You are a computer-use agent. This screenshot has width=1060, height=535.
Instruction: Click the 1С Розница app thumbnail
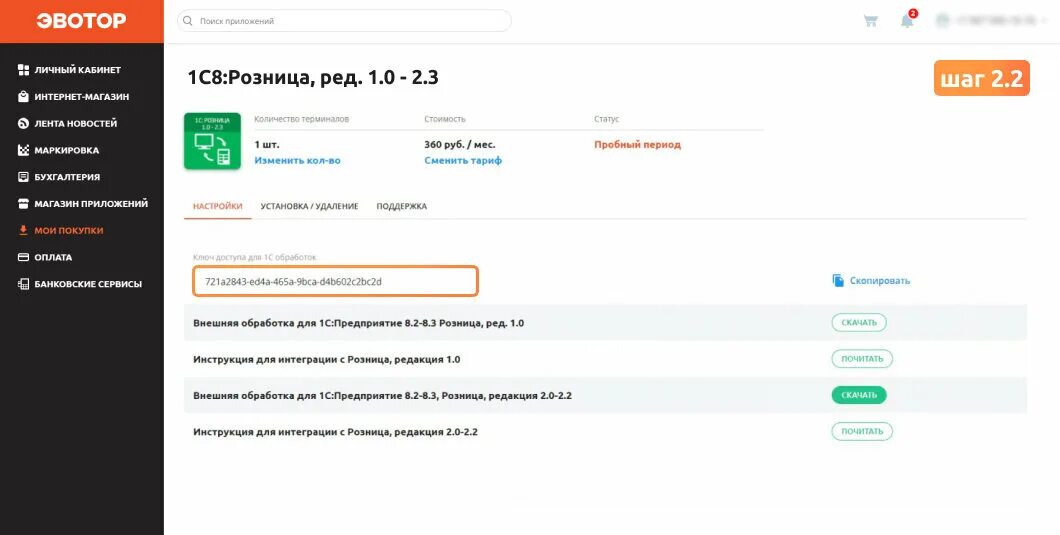[x=212, y=141]
